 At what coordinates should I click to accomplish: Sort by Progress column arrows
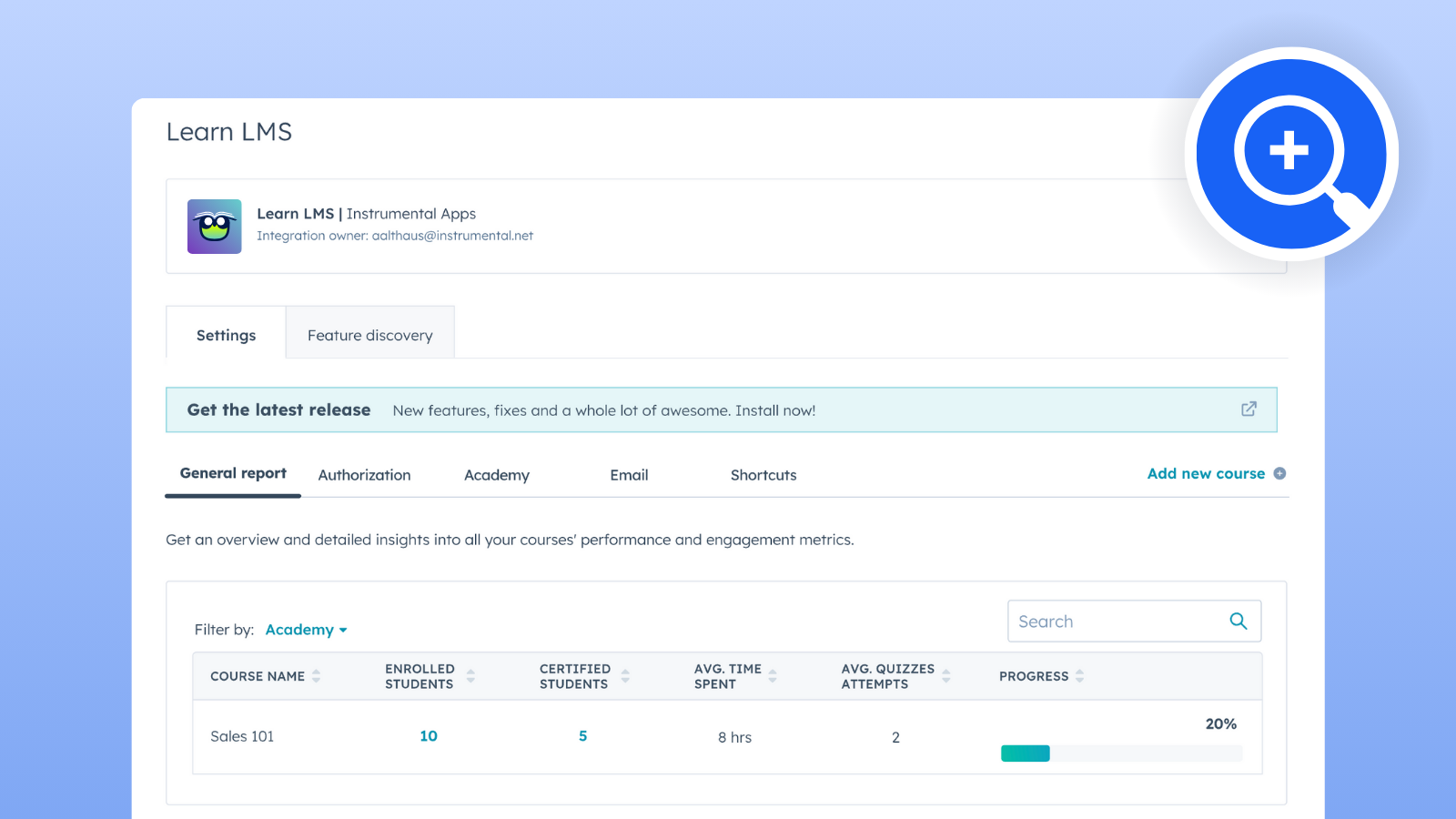point(1079,676)
